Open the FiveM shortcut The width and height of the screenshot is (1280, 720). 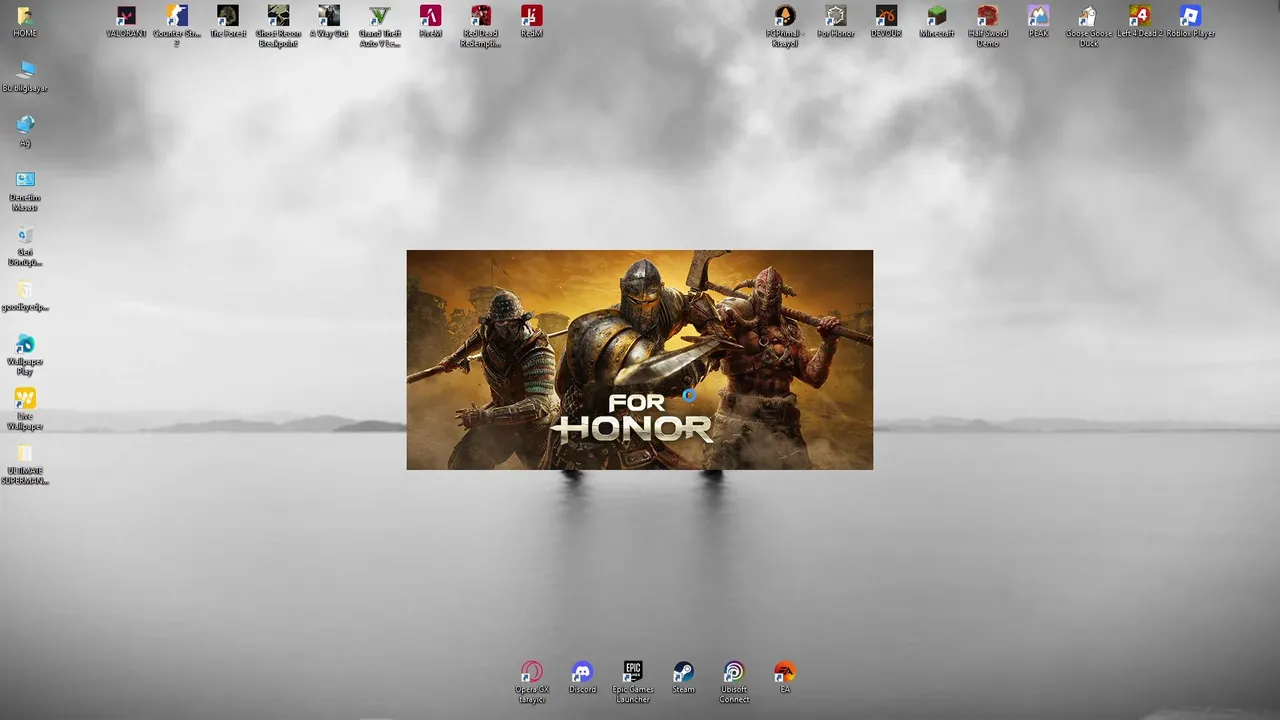[x=430, y=16]
